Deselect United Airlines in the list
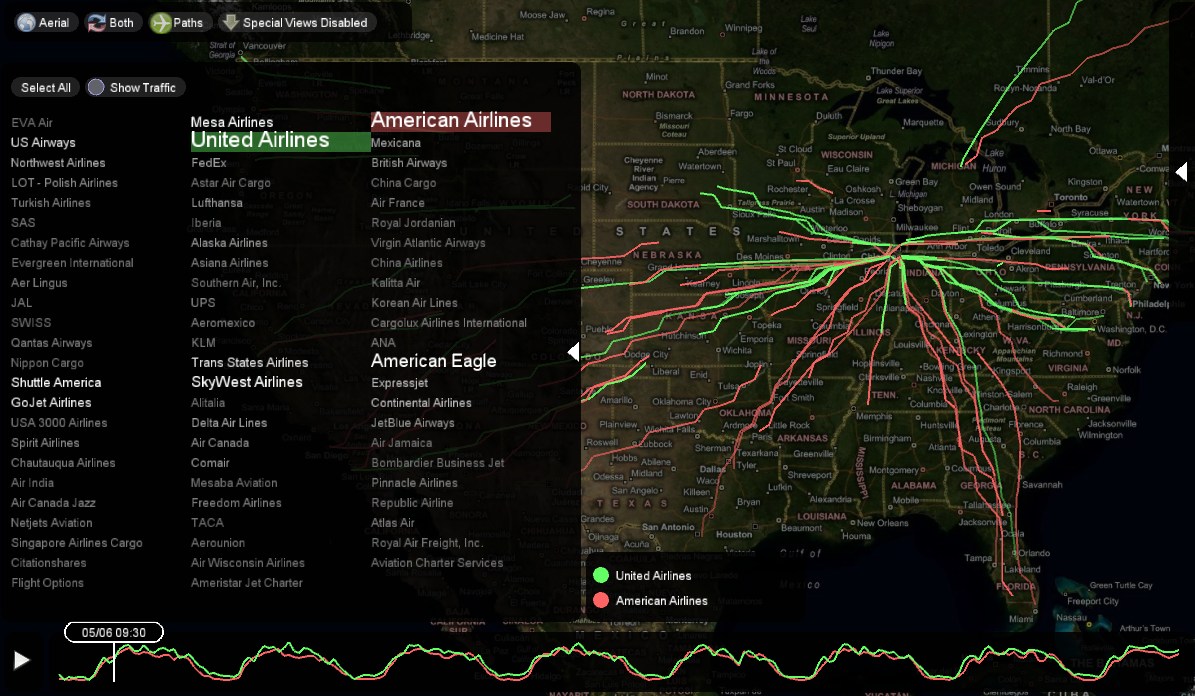Viewport: 1195px width, 696px height. tap(280, 141)
